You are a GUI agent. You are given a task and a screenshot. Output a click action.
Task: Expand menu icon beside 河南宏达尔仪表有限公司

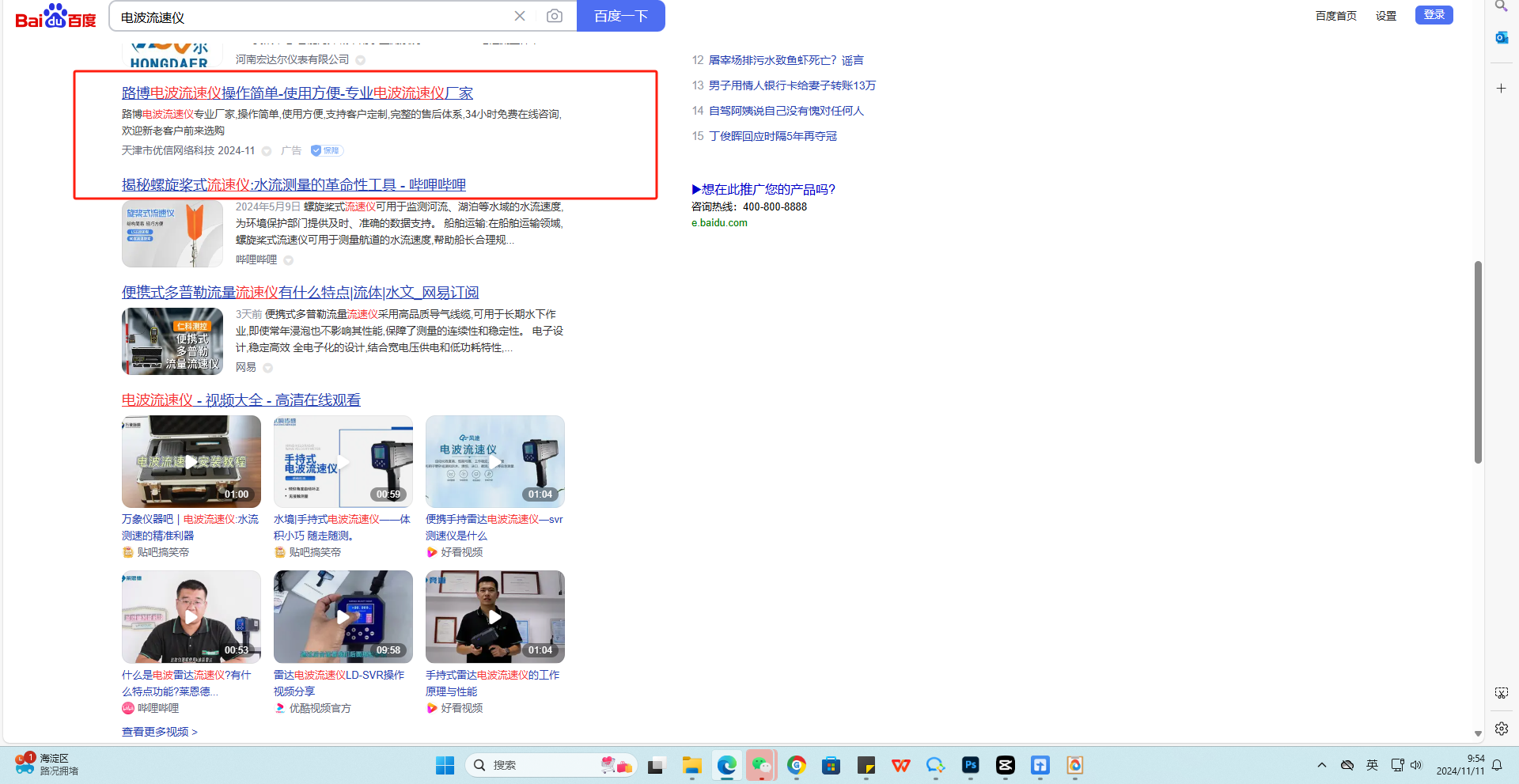[x=361, y=60]
